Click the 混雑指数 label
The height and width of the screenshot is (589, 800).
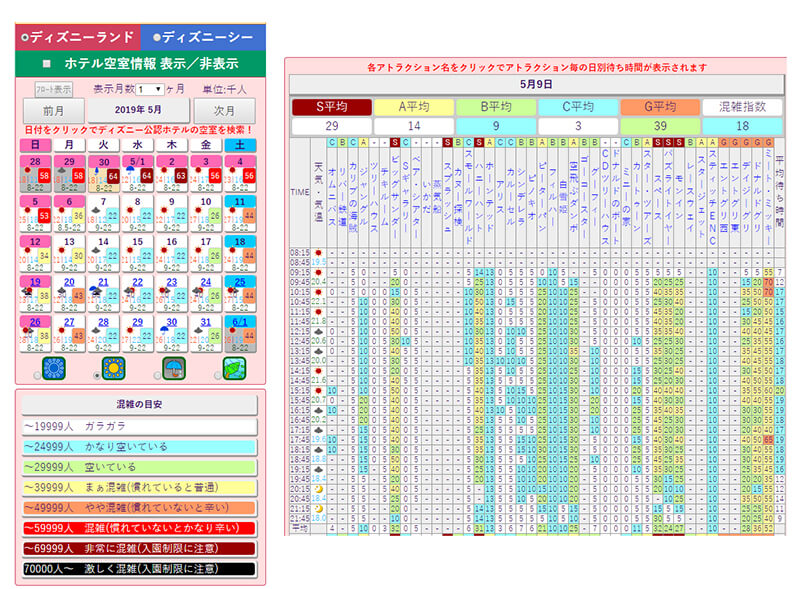pyautogui.click(x=742, y=107)
